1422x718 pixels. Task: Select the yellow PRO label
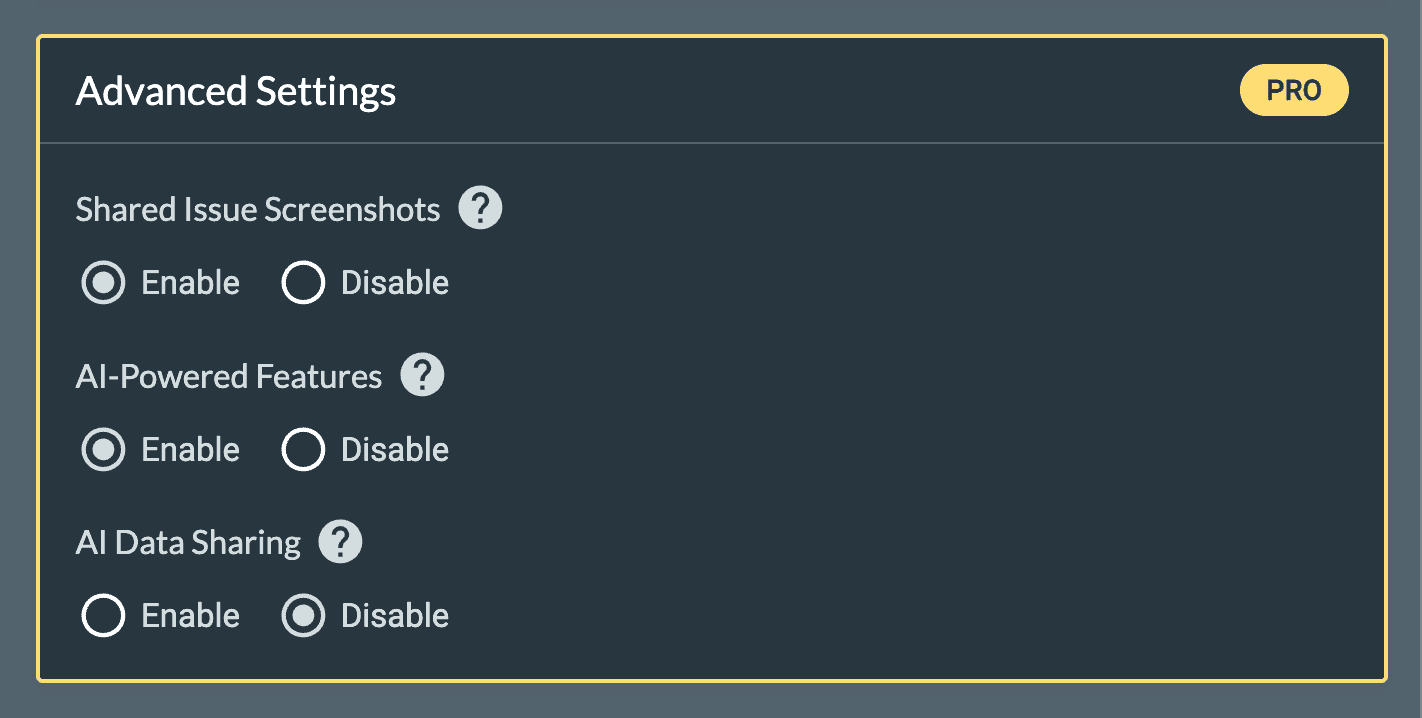[x=1294, y=90]
